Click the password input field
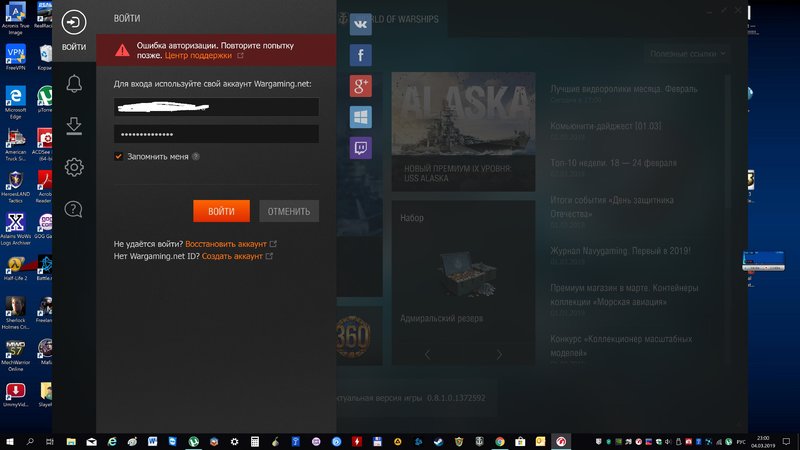800x450 pixels. 216,134
